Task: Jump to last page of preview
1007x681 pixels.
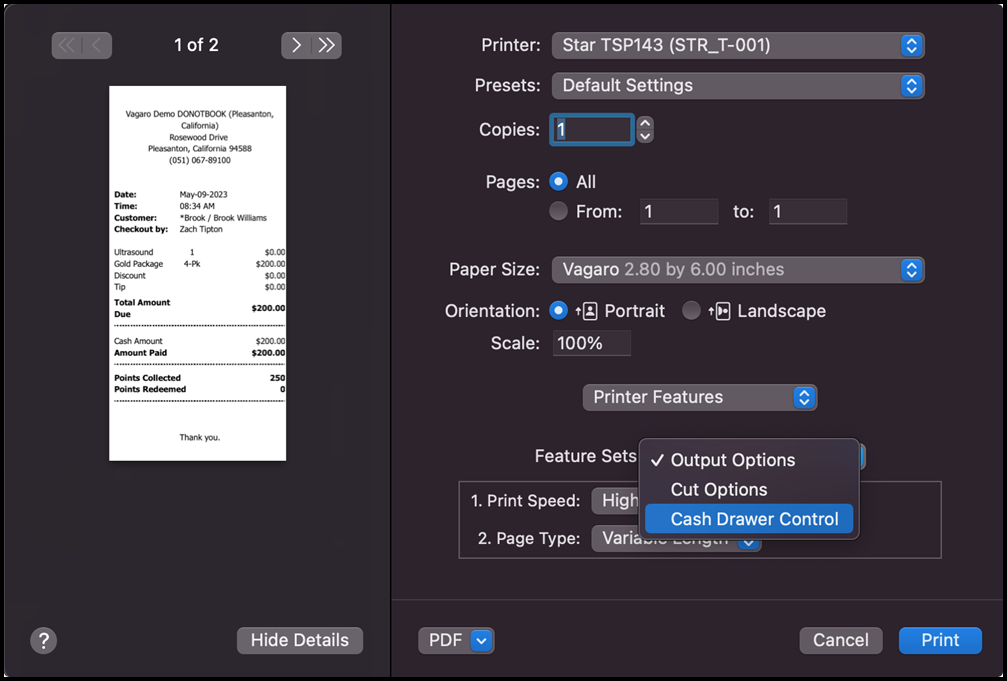Action: point(327,45)
